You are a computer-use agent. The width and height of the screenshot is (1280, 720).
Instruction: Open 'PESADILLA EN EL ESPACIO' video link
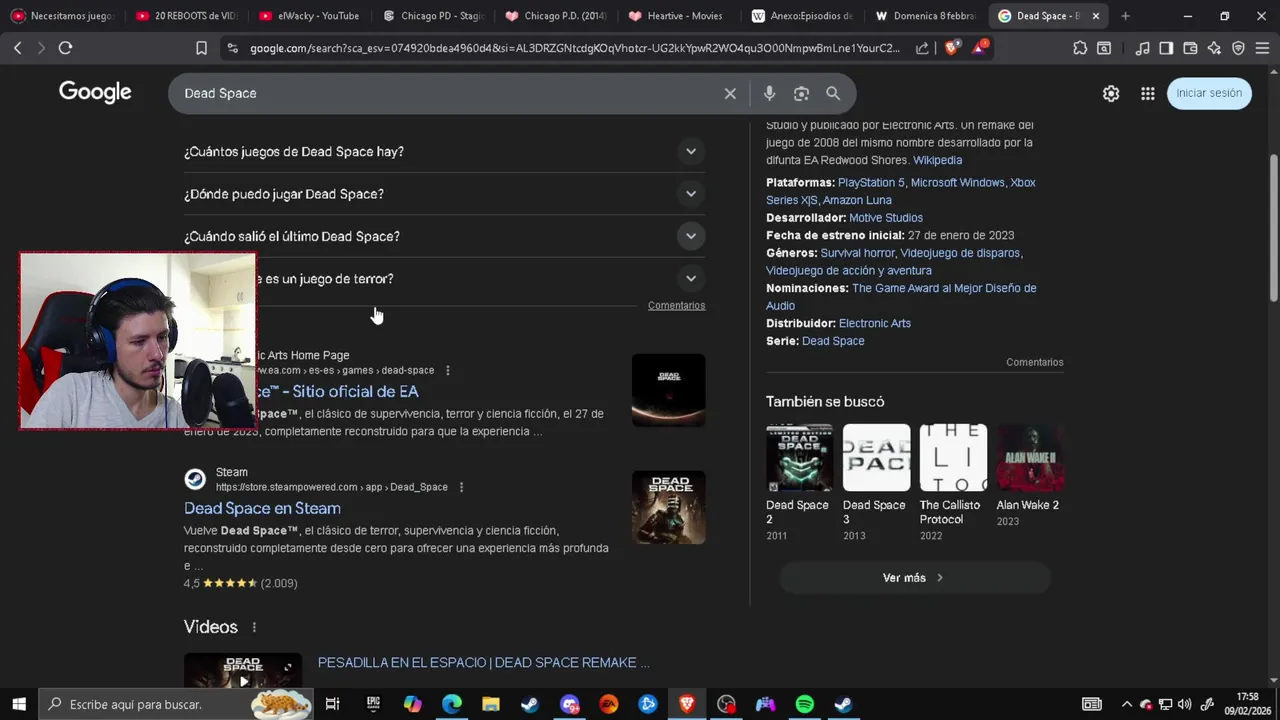483,663
